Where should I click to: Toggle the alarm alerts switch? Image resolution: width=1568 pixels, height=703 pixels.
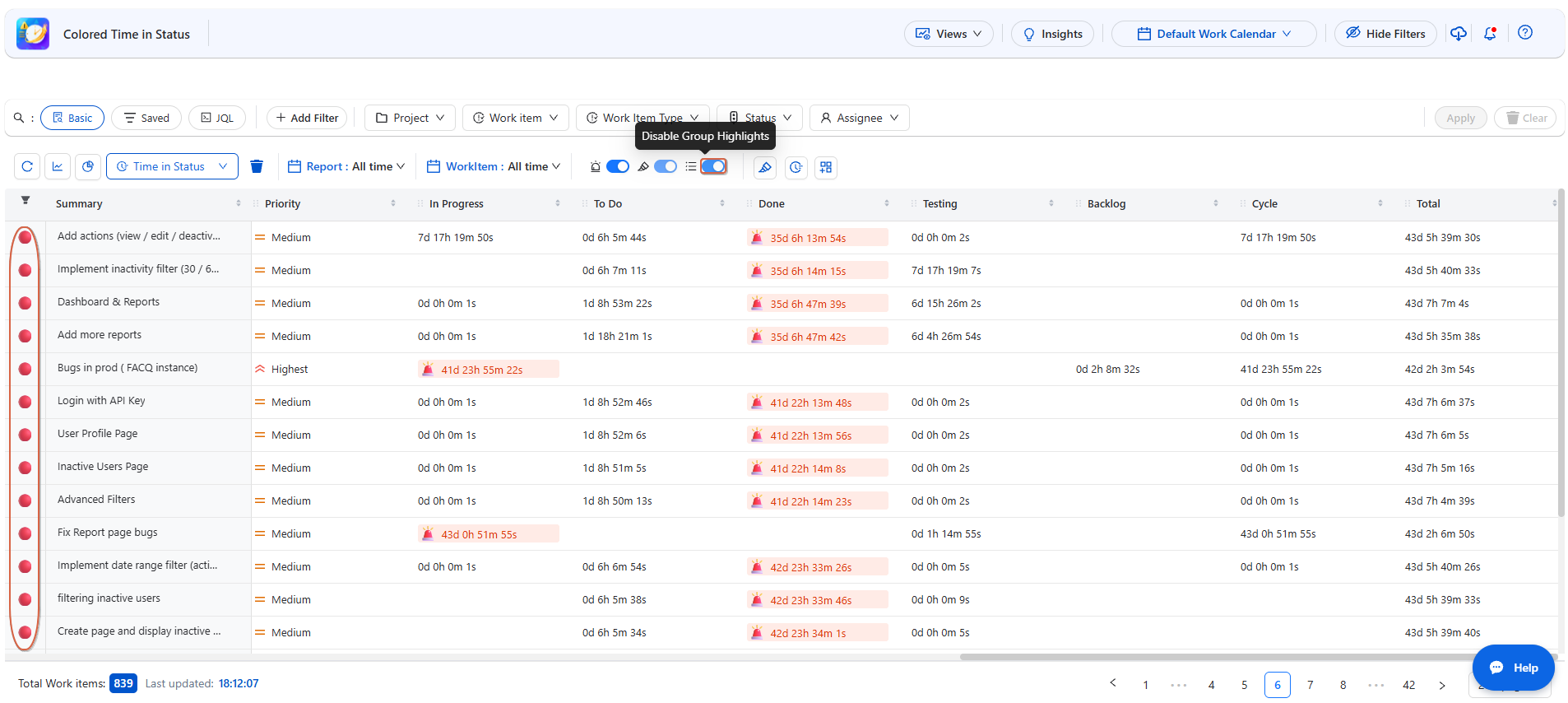click(x=618, y=166)
